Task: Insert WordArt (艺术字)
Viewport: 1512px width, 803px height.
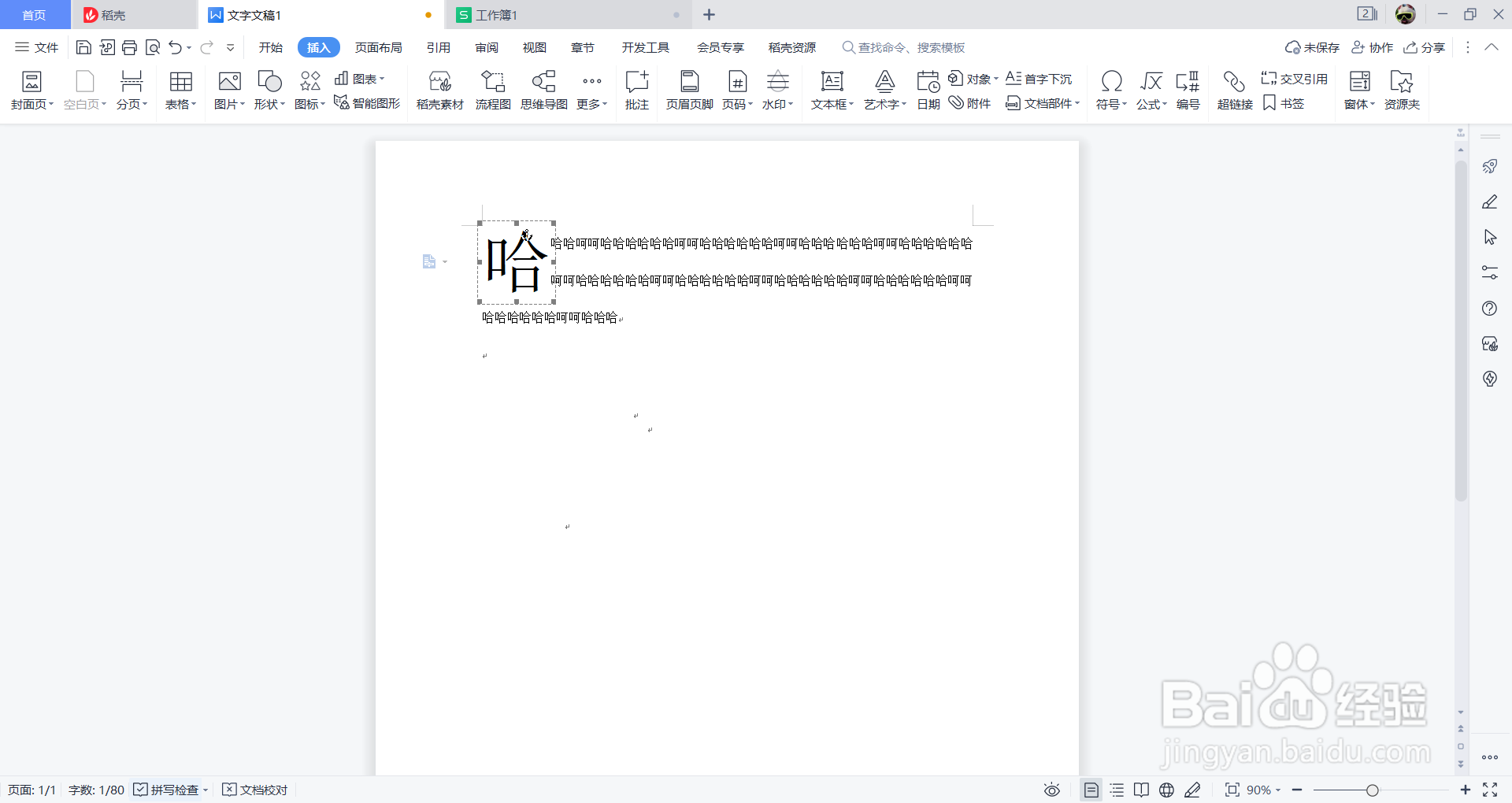Action: pos(885,91)
